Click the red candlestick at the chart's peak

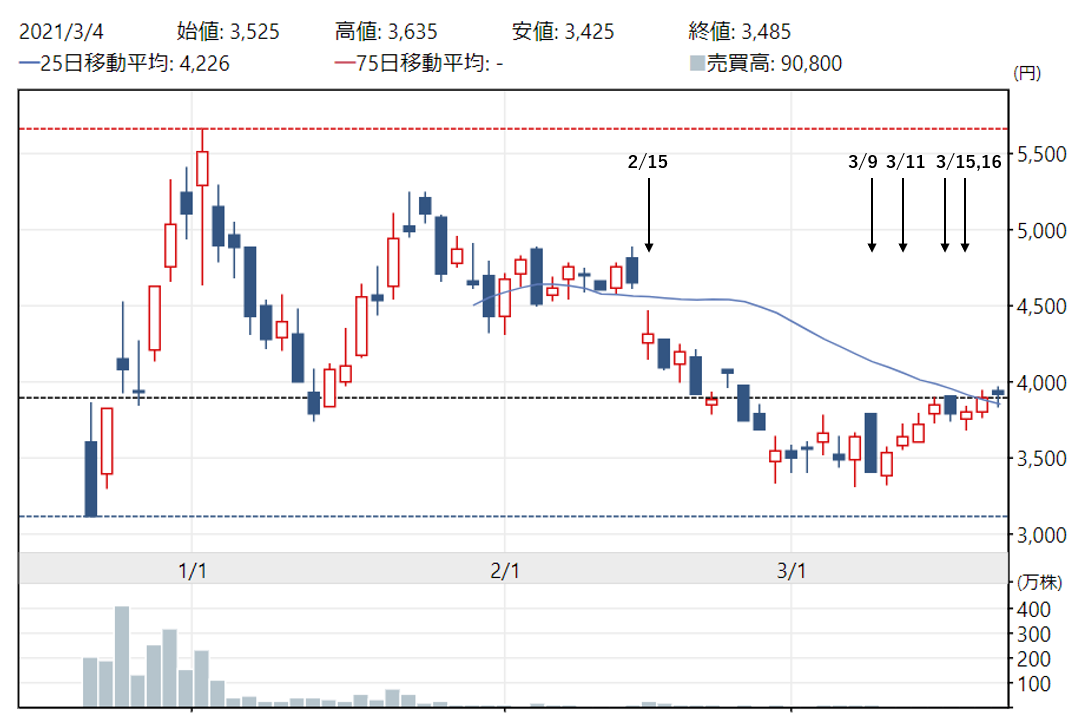pyautogui.click(x=202, y=169)
